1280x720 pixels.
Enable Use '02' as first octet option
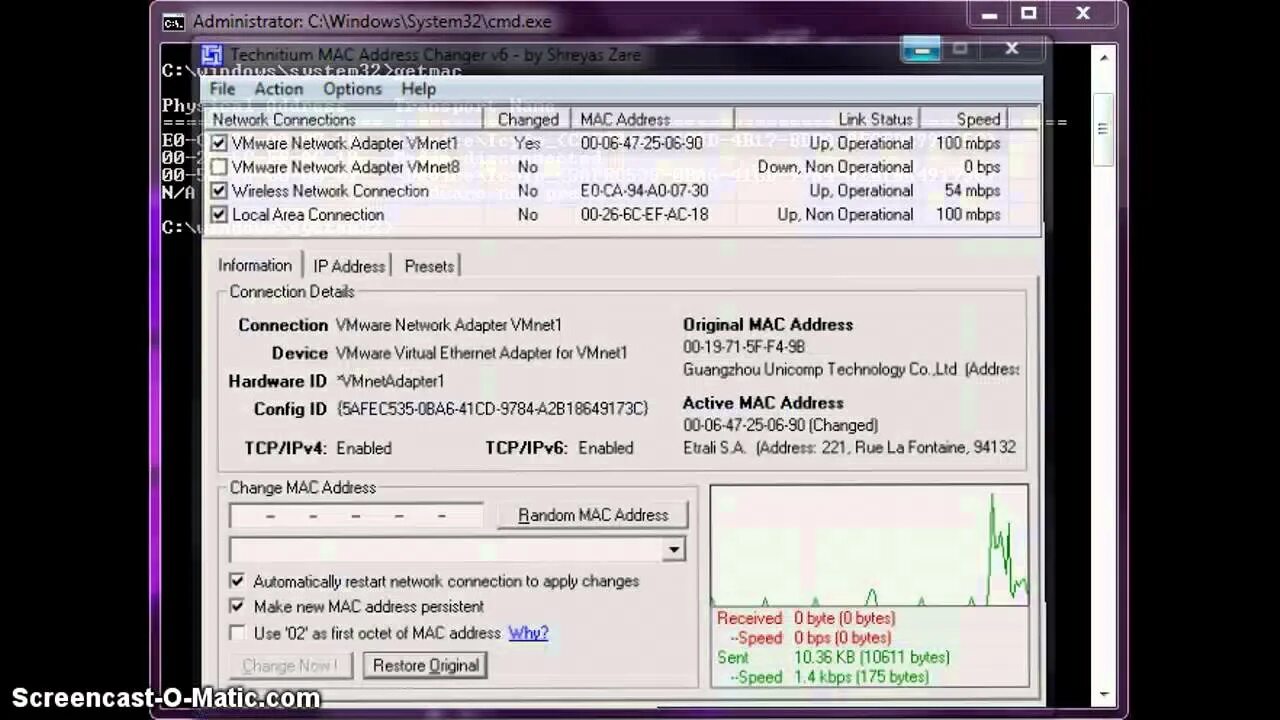pyautogui.click(x=237, y=633)
